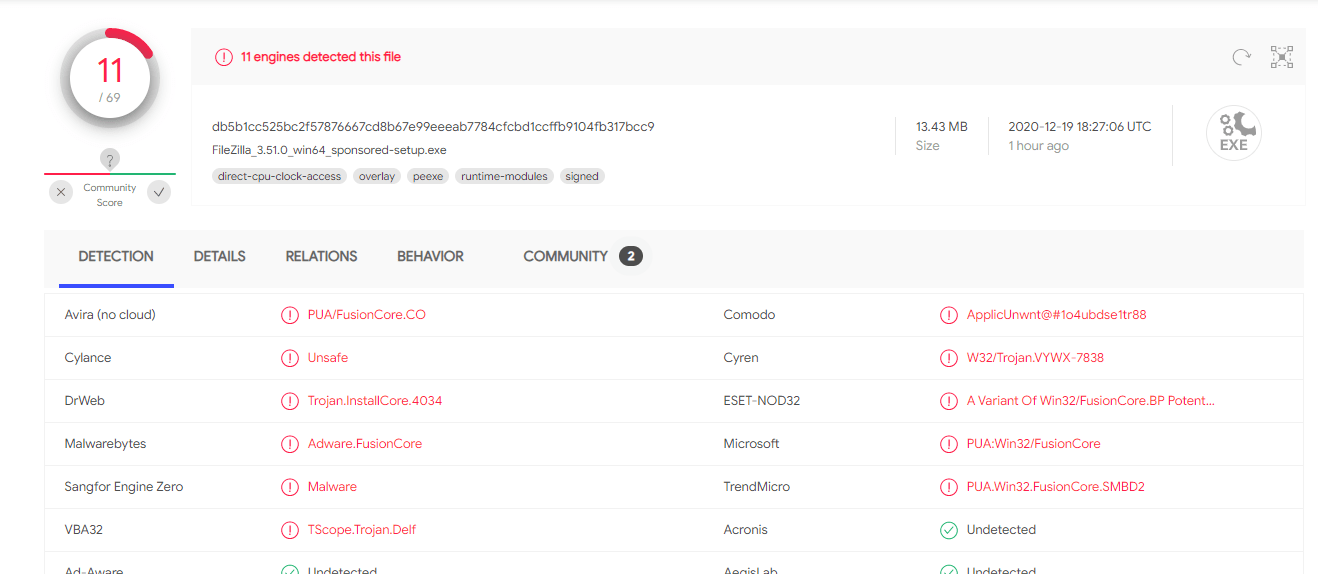Image resolution: width=1318 pixels, height=574 pixels.
Task: Click the EXE file type icon
Action: click(1234, 132)
